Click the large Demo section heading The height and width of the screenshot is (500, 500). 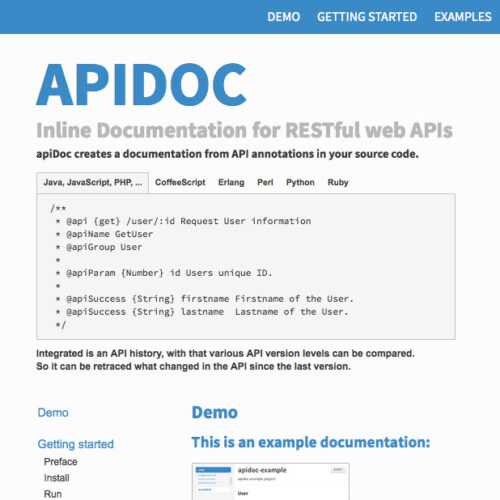point(215,412)
